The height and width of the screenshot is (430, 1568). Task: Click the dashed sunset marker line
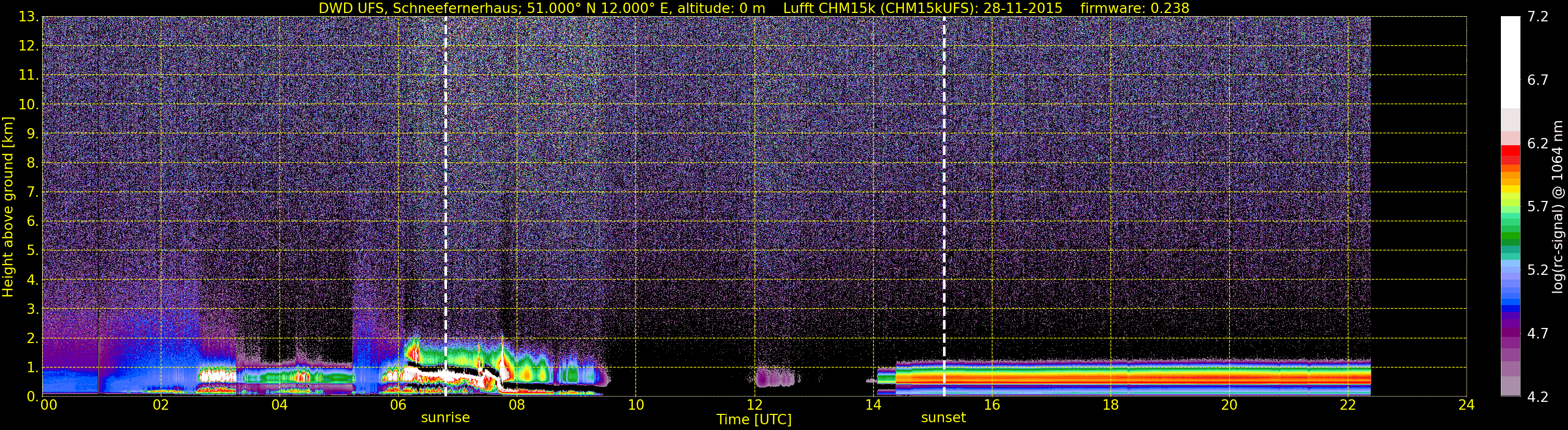tap(944, 207)
